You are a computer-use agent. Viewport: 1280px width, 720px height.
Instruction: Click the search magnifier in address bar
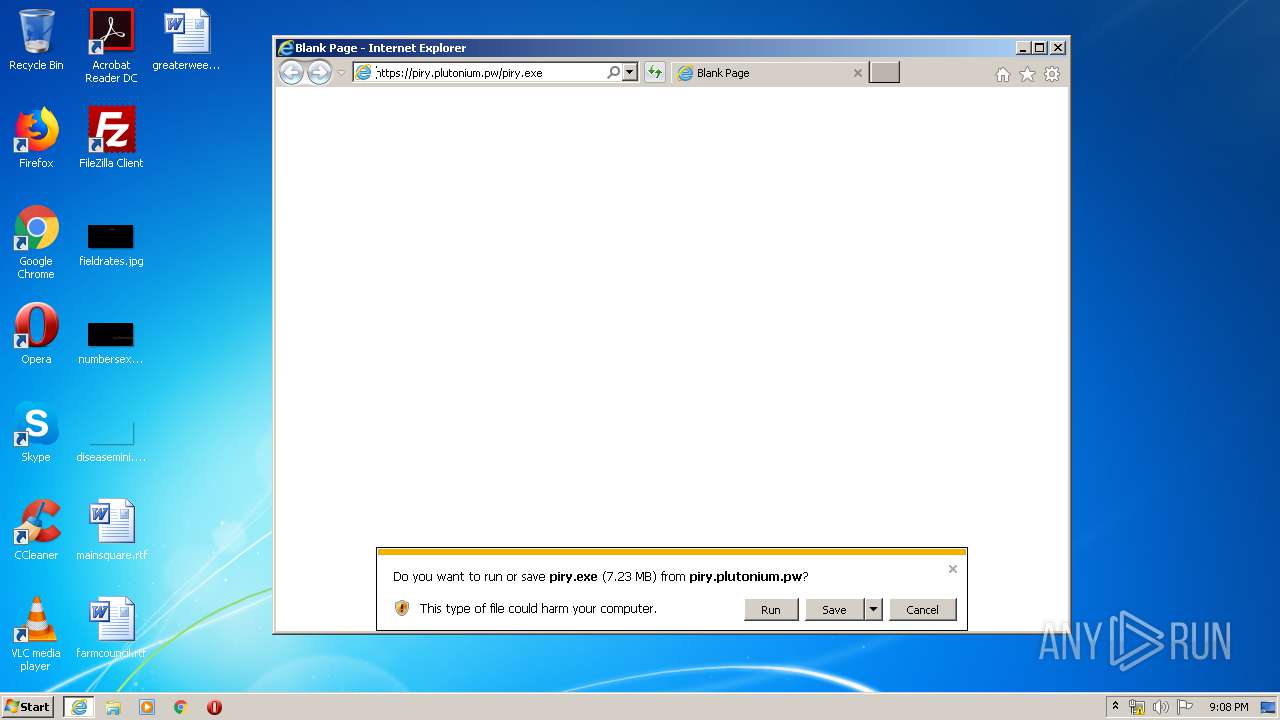pos(613,72)
